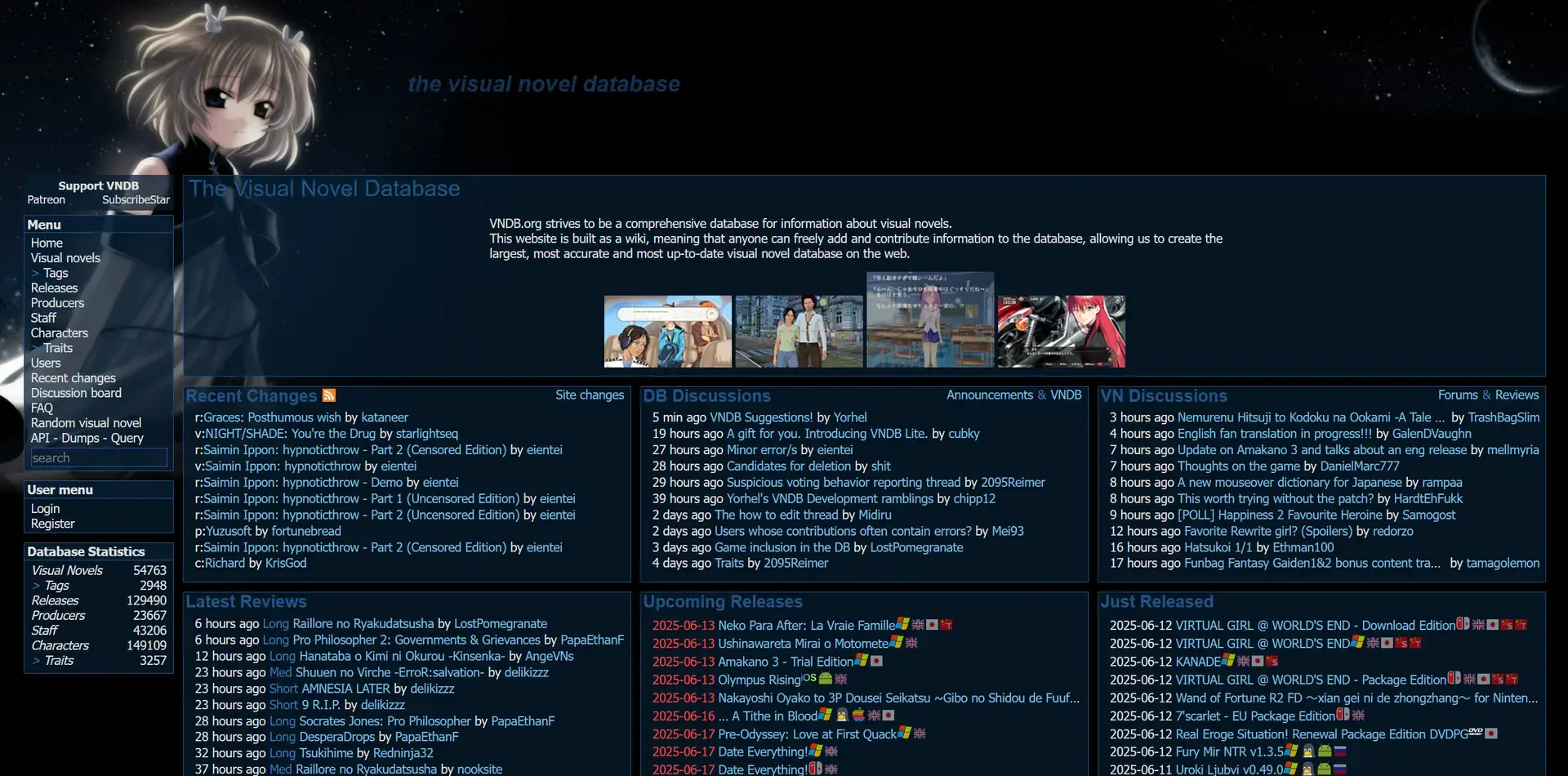Click Russian flag beside Fury Mir NTR v1.3.5
The image size is (1568, 776).
tap(1340, 751)
